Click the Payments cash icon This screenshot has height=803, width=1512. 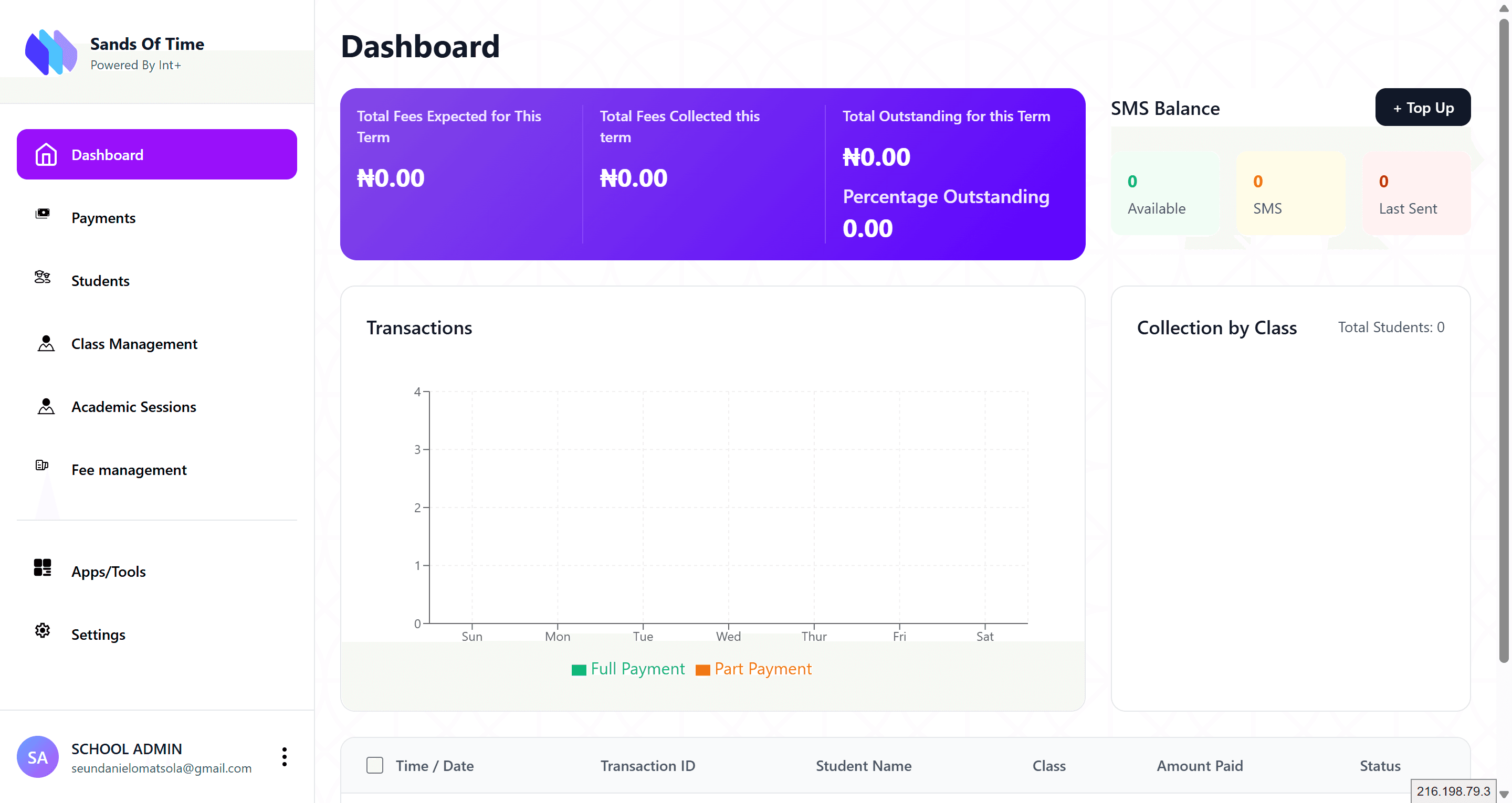42,214
